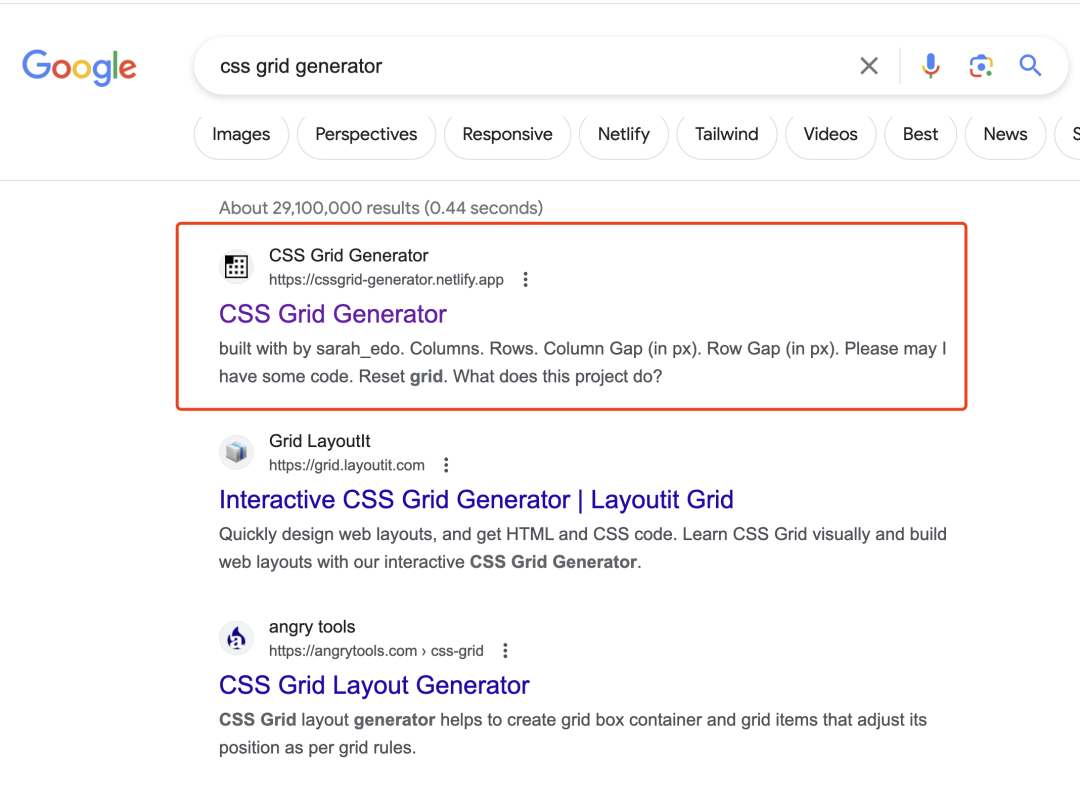The image size is (1080, 799).
Task: Select the Images filter chip
Action: [x=241, y=135]
